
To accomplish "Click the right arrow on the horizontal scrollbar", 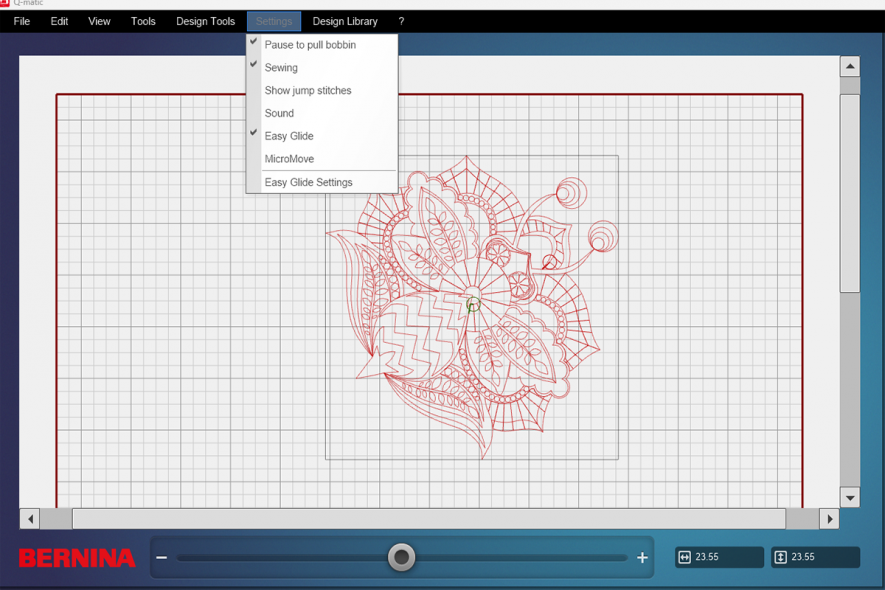I will (x=830, y=519).
